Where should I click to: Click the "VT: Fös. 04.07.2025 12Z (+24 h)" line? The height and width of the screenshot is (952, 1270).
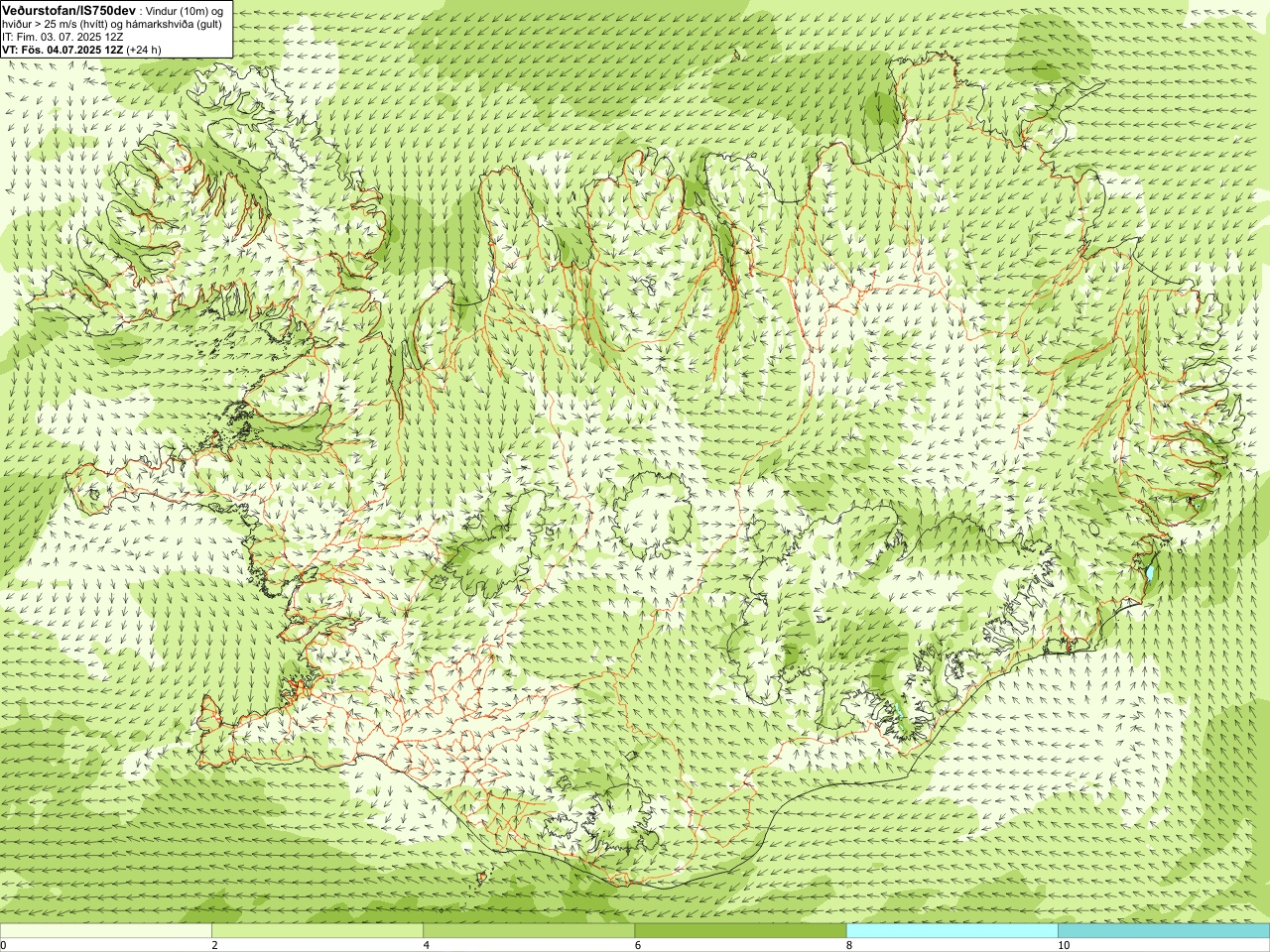point(82,50)
